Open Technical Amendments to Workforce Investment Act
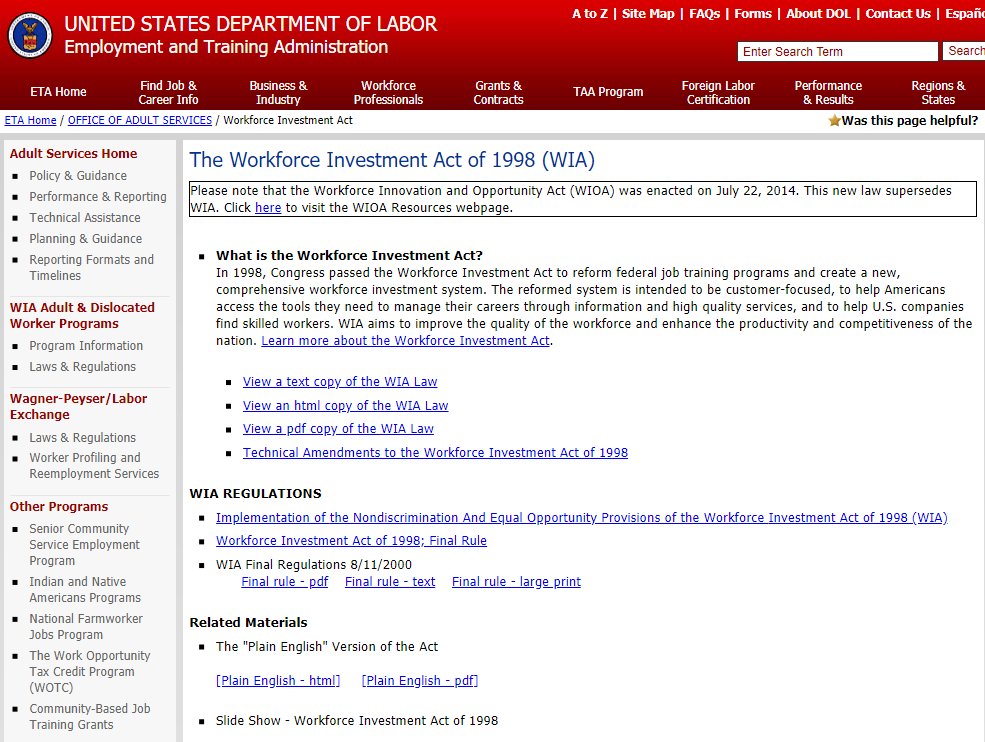The width and height of the screenshot is (985, 742). coord(435,453)
